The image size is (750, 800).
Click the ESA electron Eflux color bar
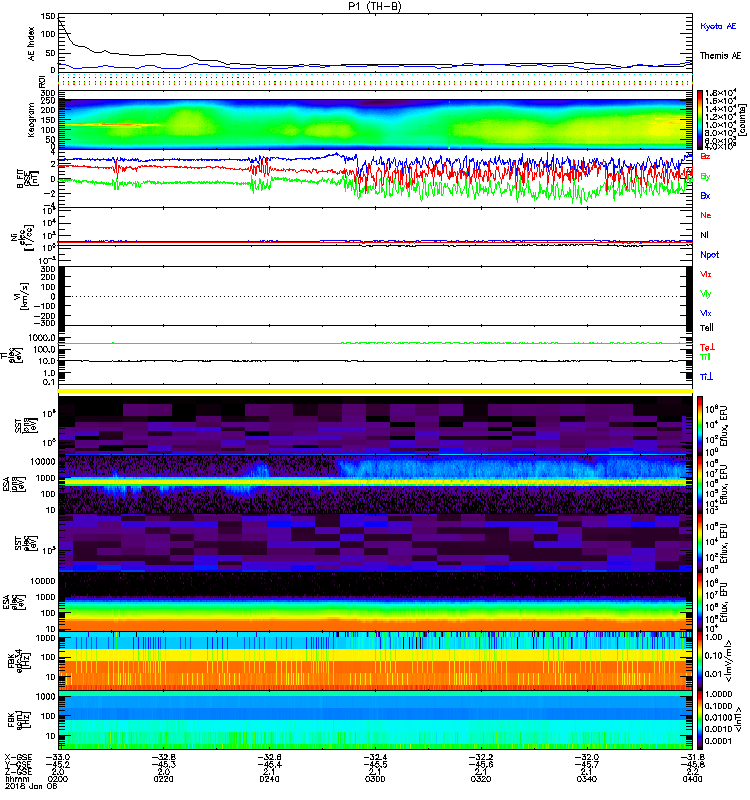tap(700, 602)
